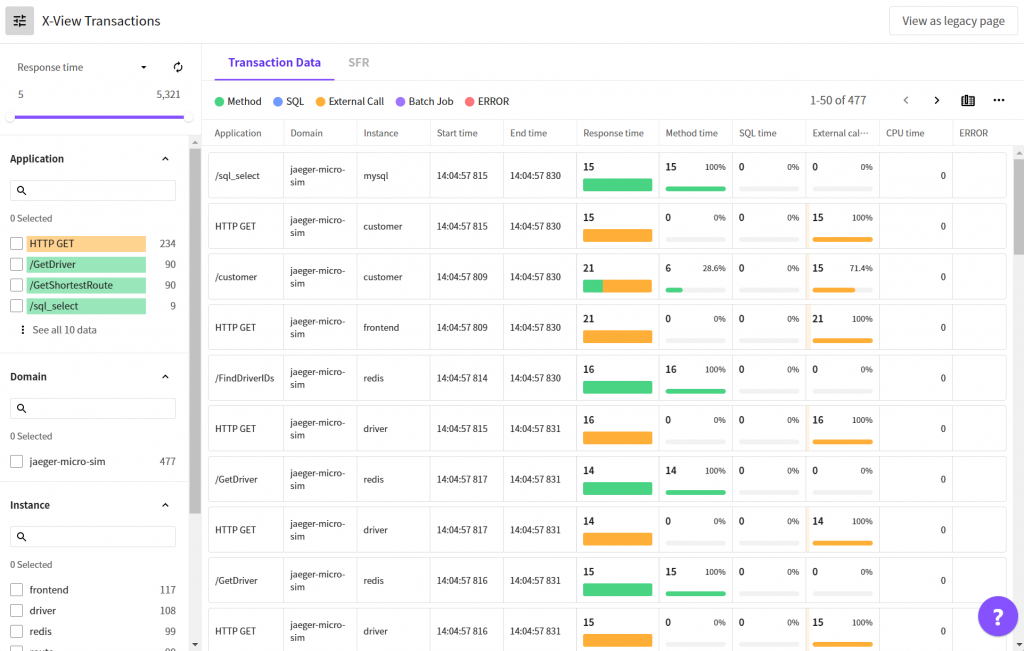Image resolution: width=1024 pixels, height=651 pixels.
Task: Click the 1-50 of 477 pagination text
Action: click(838, 101)
